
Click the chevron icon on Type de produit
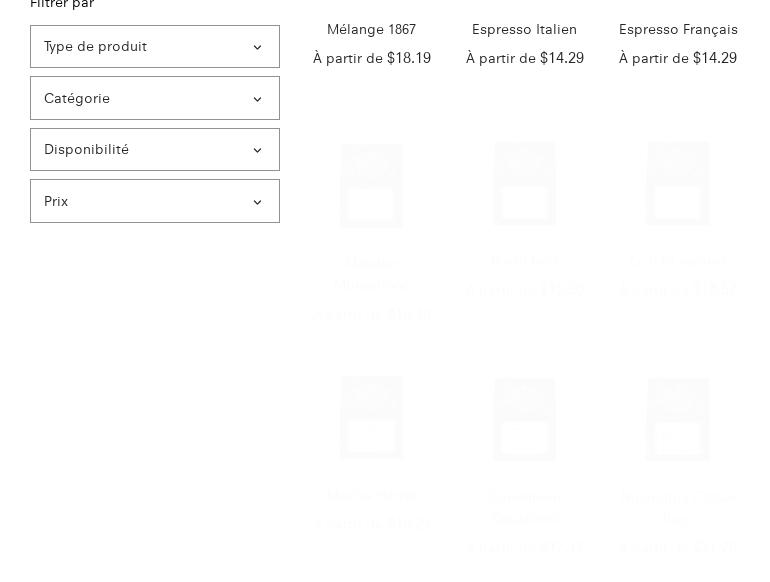[x=257, y=47]
